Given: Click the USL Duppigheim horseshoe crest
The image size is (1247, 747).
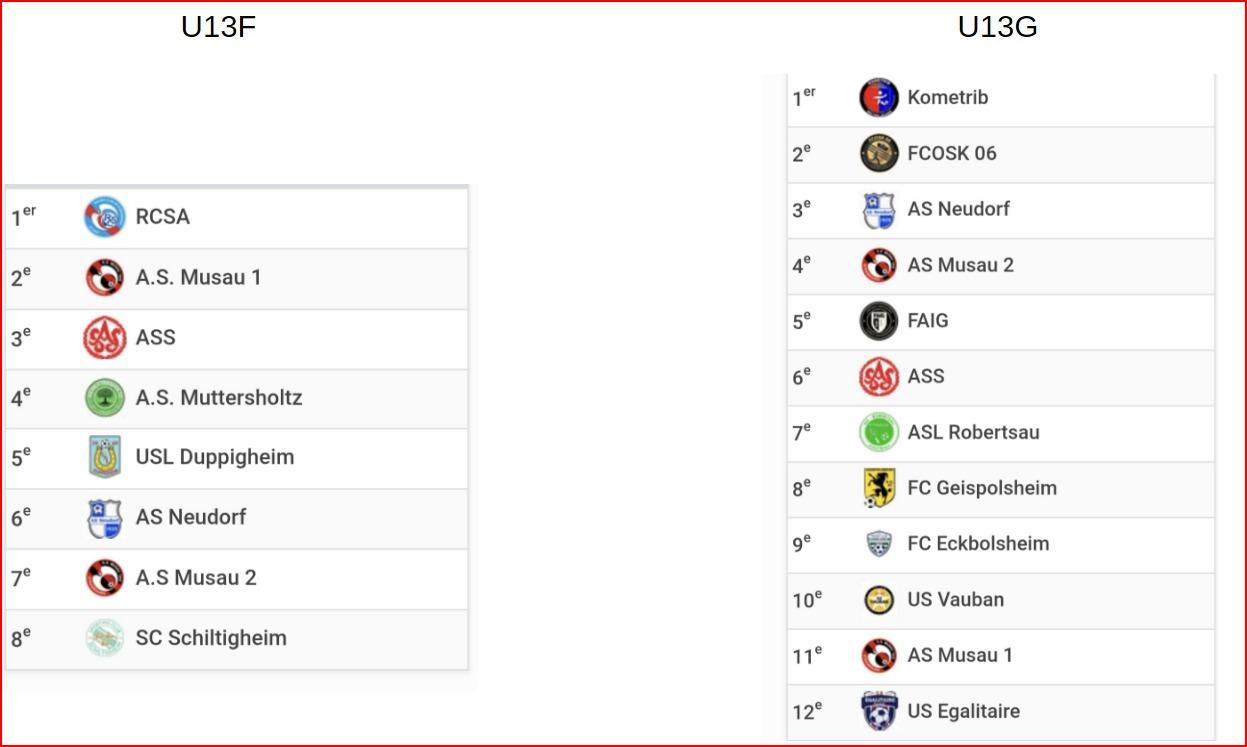Looking at the screenshot, I should pyautogui.click(x=104, y=457).
